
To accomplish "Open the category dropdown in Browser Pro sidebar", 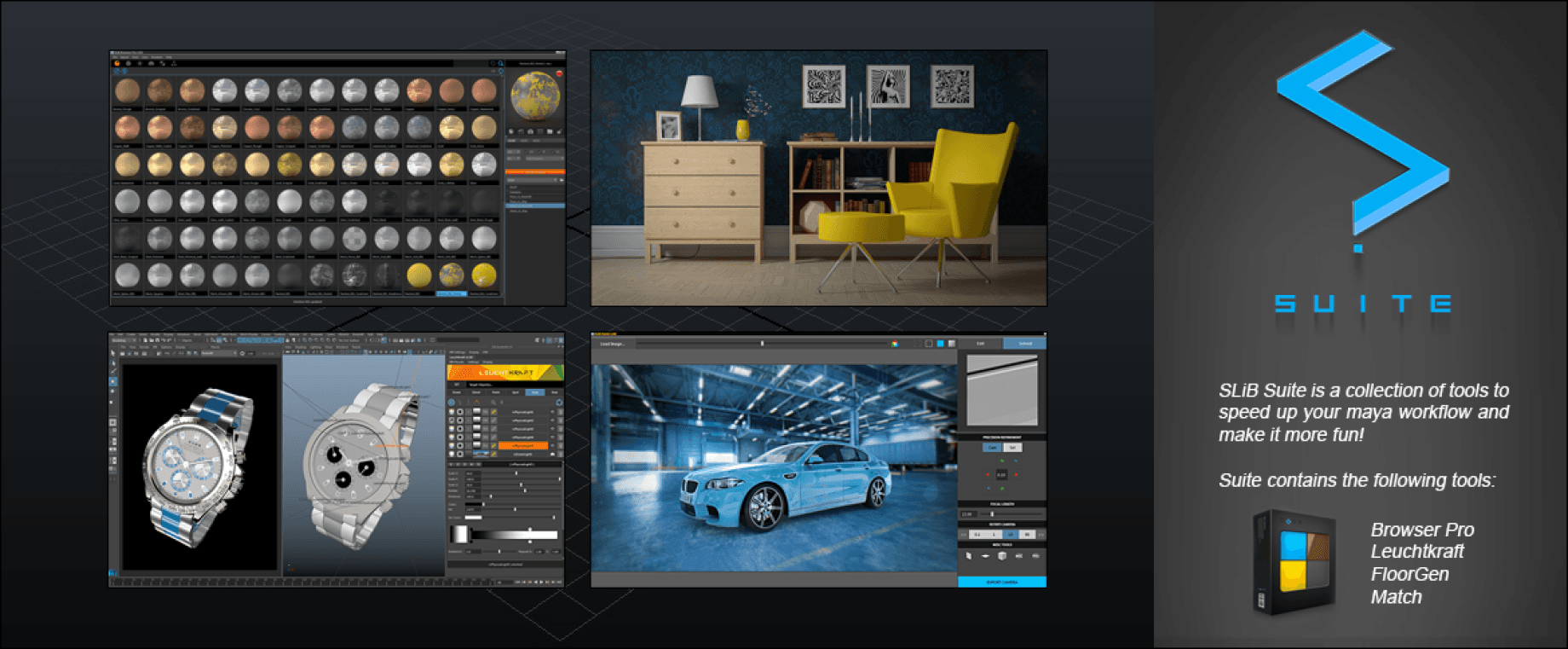I will (532, 180).
